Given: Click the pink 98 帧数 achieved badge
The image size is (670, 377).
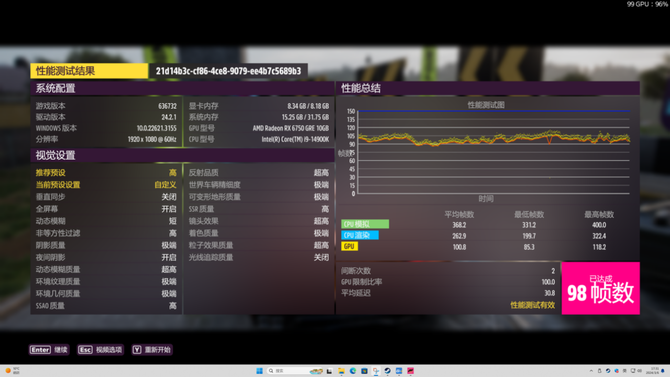Looking at the screenshot, I should 600,288.
